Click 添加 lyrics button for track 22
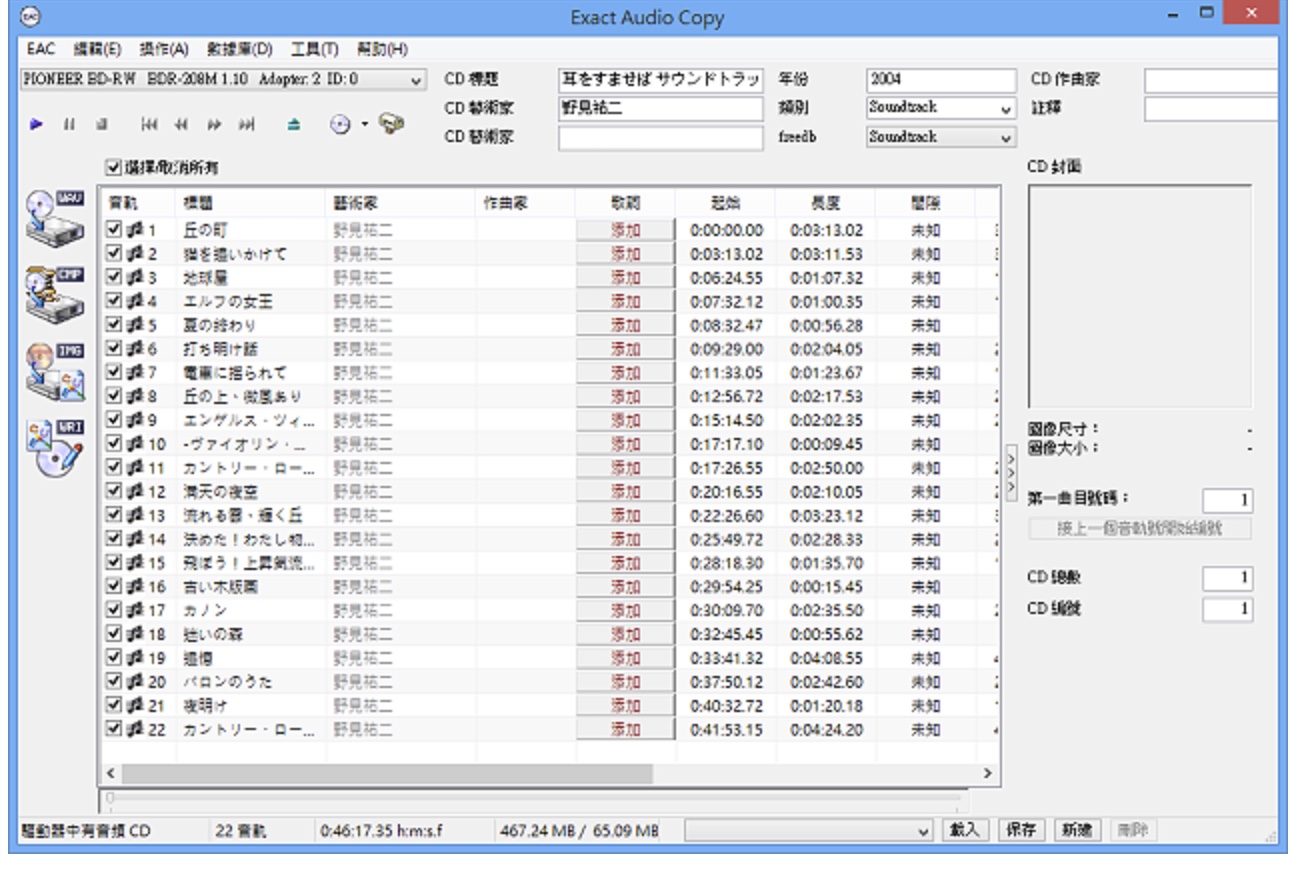 pos(625,730)
